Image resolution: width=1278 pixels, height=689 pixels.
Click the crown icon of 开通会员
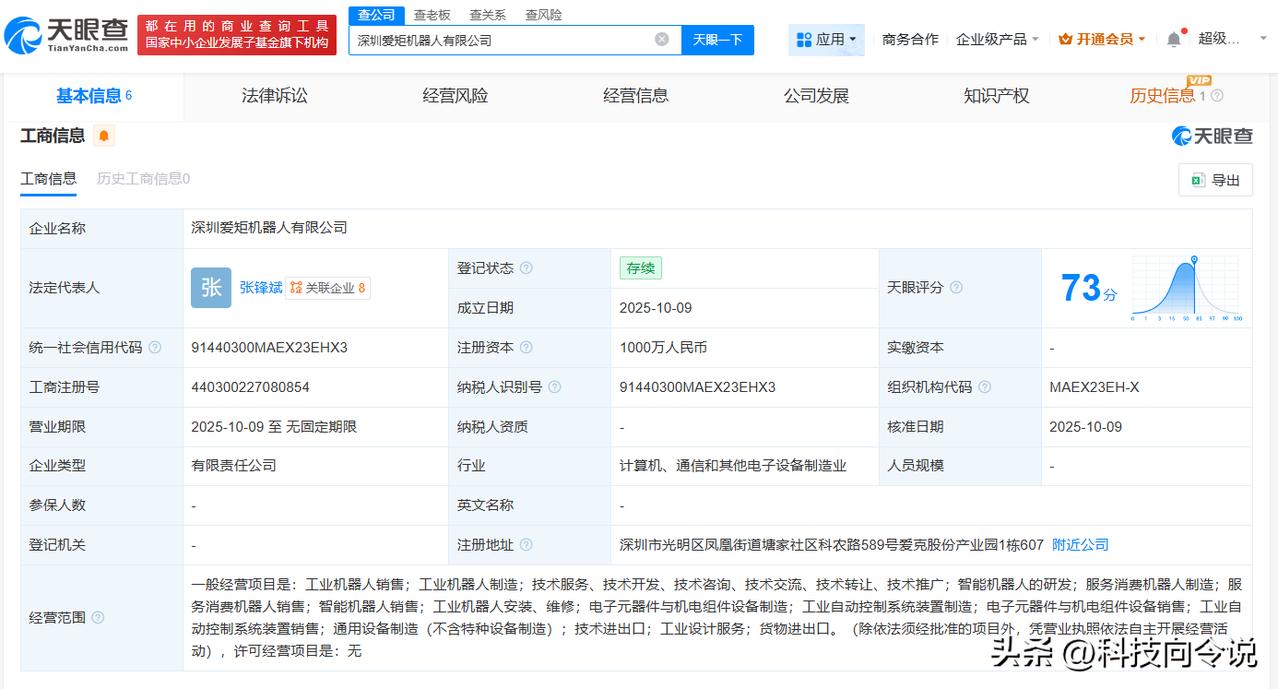pyautogui.click(x=1065, y=39)
